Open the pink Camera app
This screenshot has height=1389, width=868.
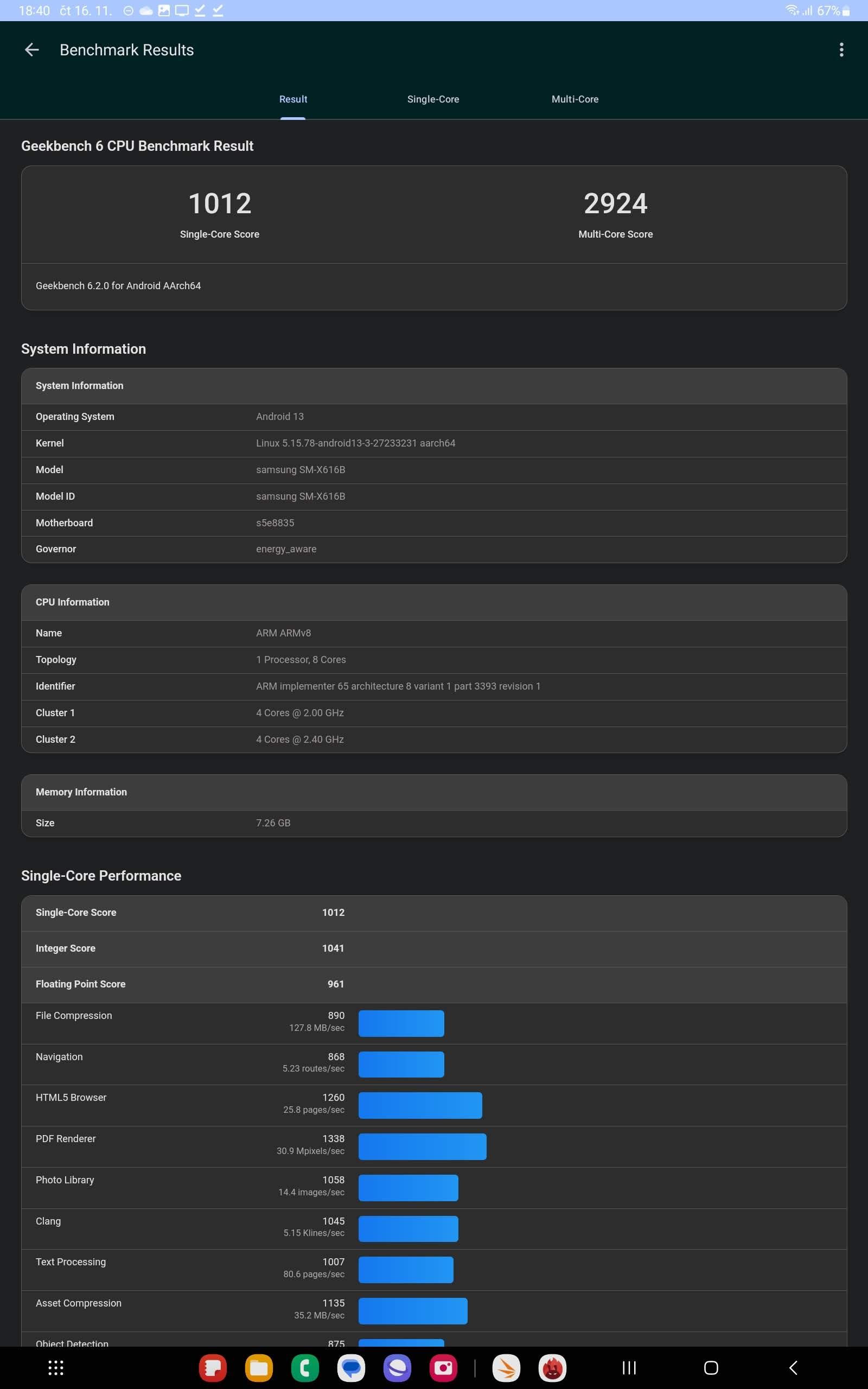[x=443, y=1368]
